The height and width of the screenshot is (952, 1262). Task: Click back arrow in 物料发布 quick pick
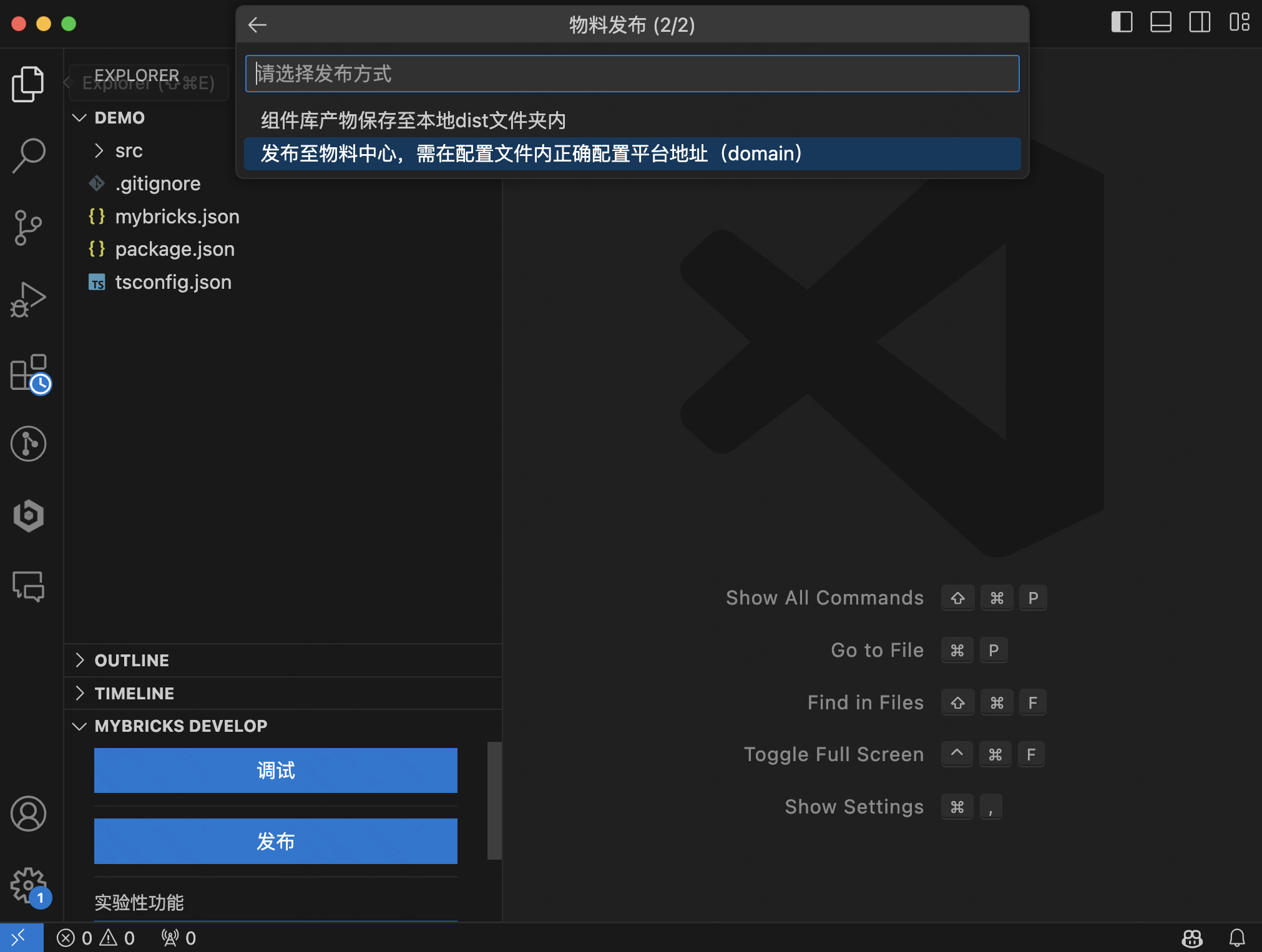click(257, 25)
